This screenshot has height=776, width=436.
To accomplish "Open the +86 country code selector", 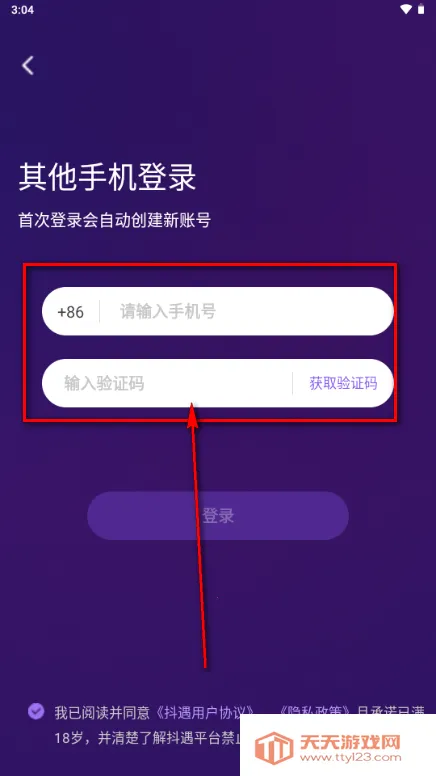I will pos(71,312).
